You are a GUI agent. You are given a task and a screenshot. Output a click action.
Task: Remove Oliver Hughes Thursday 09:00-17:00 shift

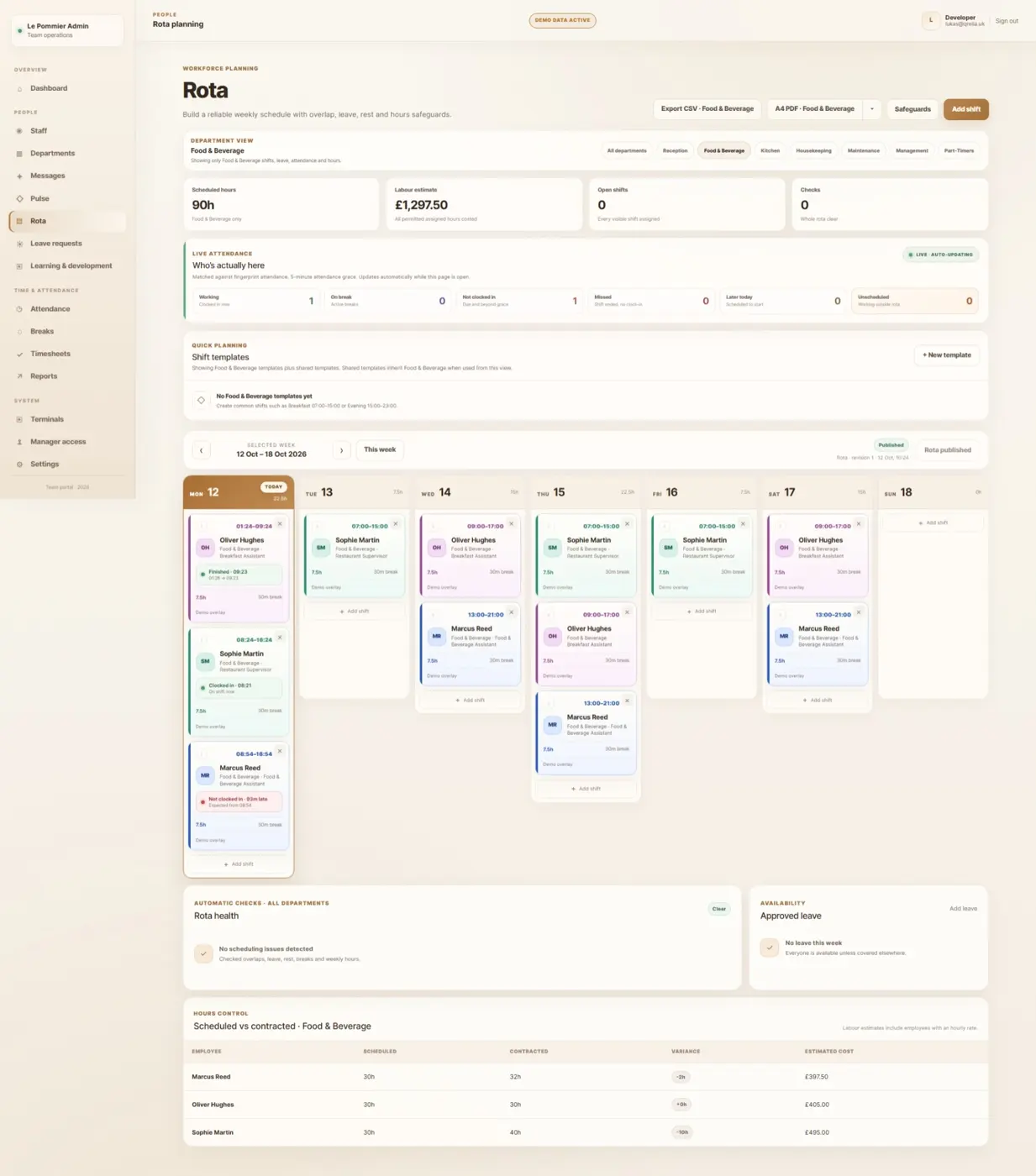[x=627, y=612]
